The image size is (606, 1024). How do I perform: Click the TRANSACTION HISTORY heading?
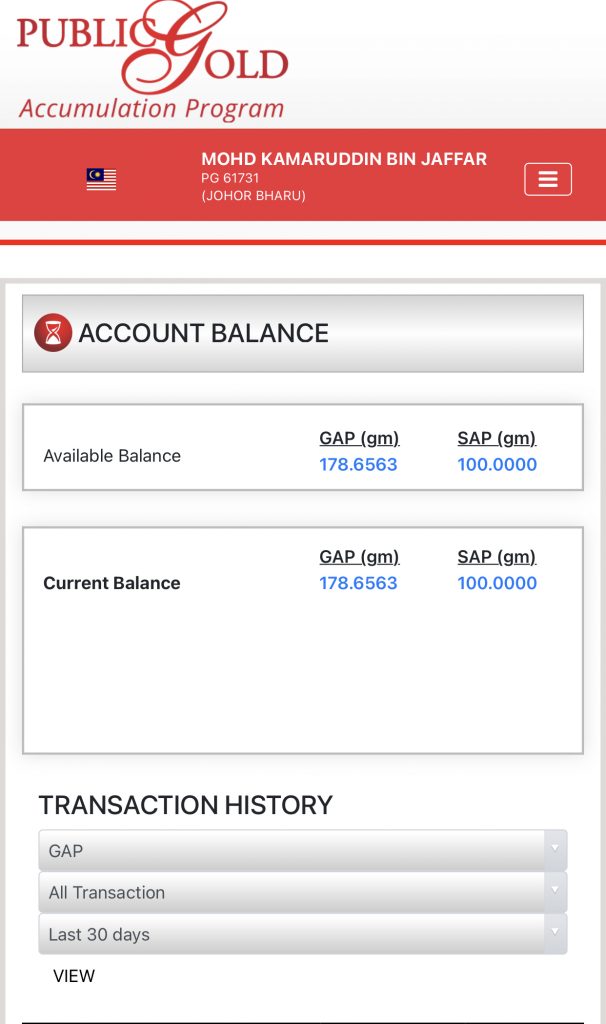(x=185, y=805)
